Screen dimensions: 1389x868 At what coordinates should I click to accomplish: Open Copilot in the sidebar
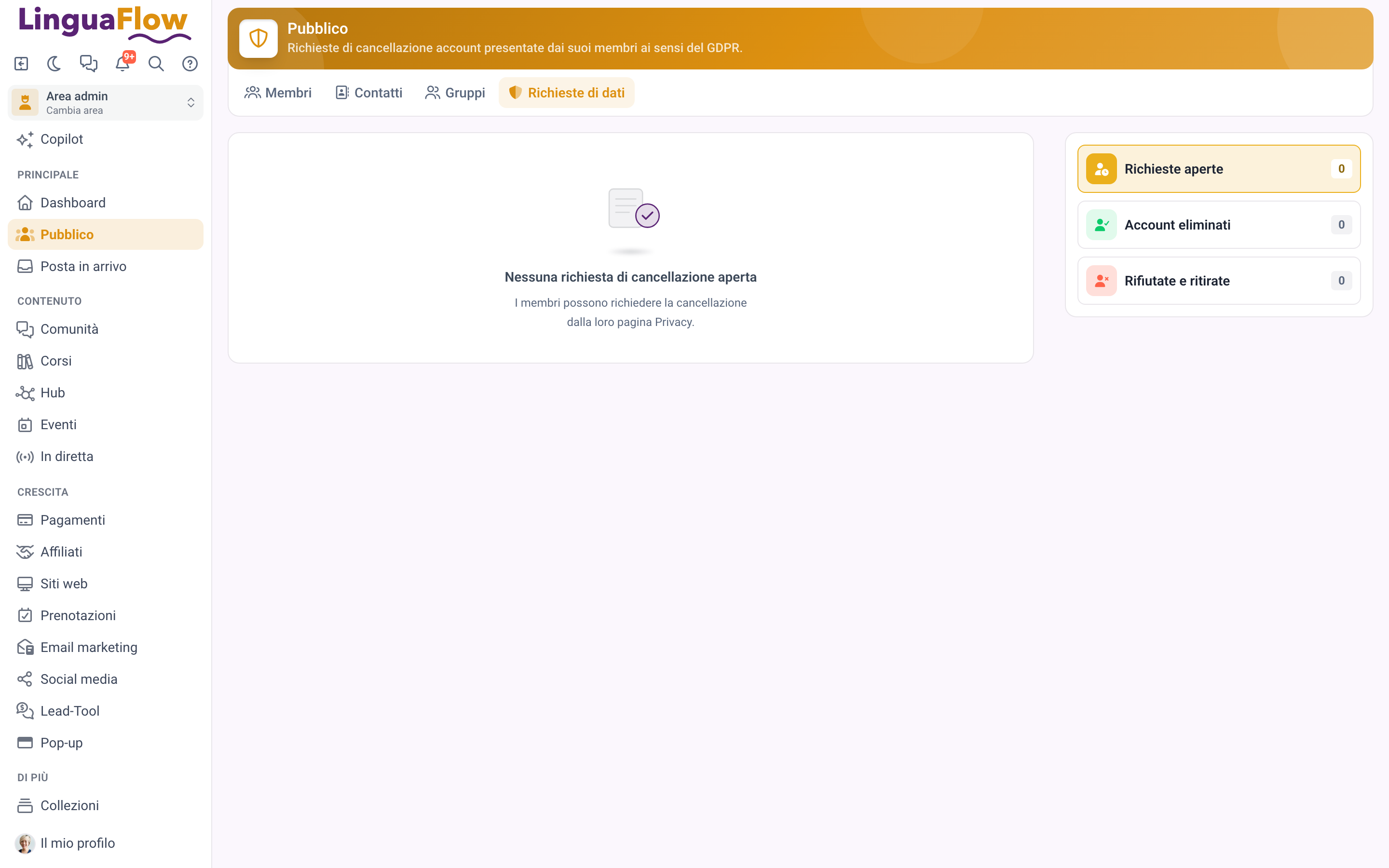[106, 139]
